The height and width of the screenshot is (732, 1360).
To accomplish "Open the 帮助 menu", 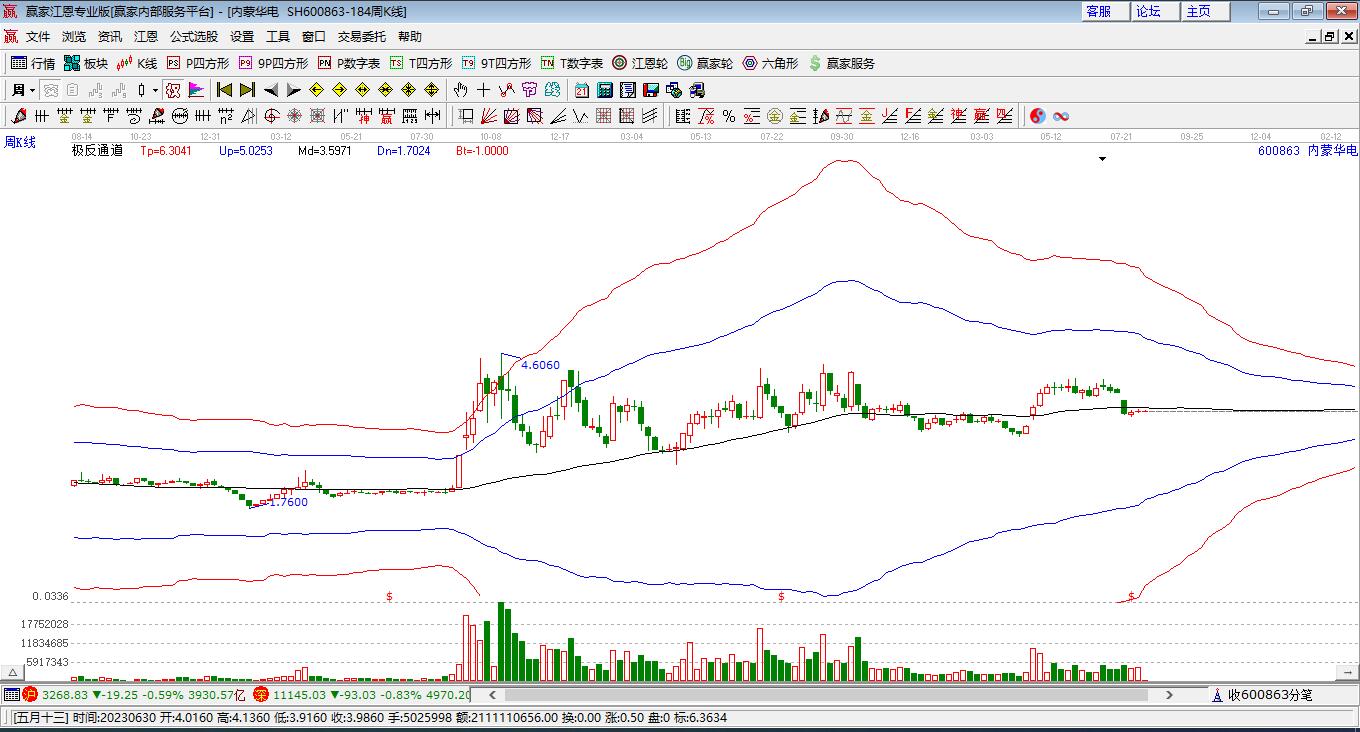I will coord(410,37).
